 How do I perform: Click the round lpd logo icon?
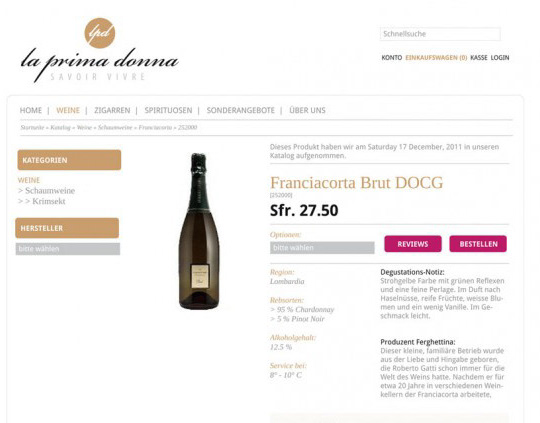(100, 33)
